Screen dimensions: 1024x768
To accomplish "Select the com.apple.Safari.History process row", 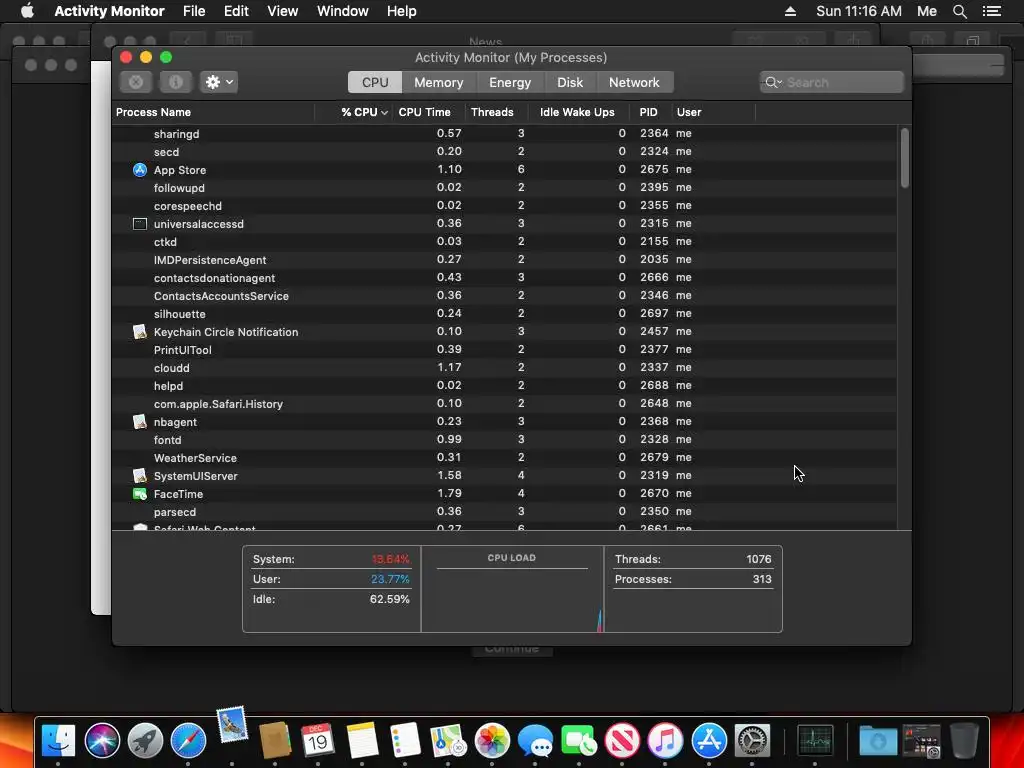I will [505, 404].
